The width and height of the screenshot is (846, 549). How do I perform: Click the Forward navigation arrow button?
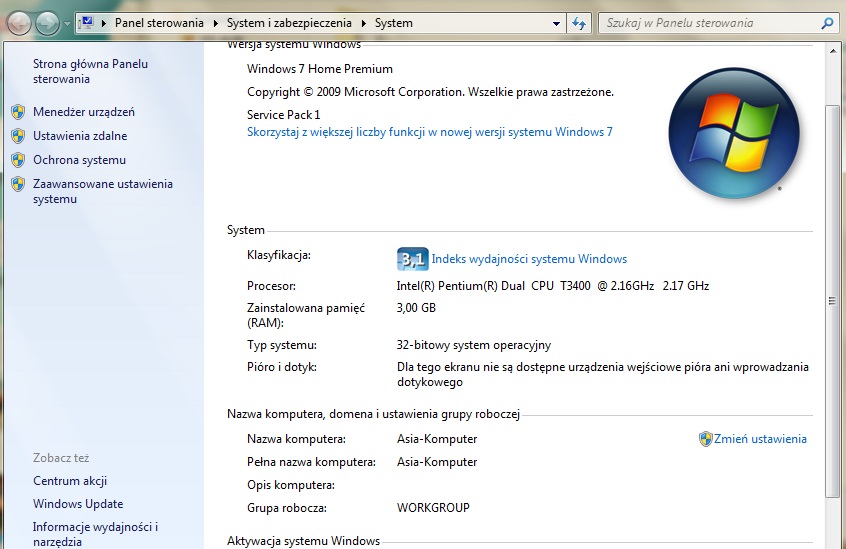pos(47,24)
